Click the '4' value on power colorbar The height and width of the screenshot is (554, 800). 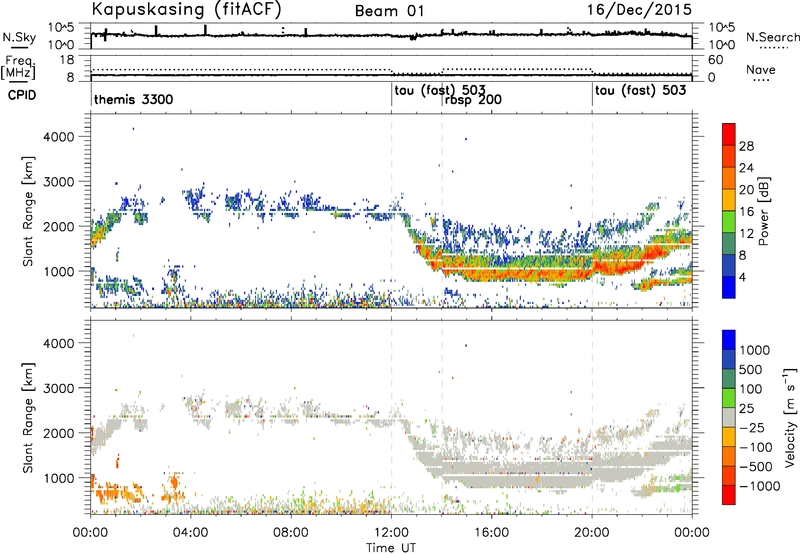743,277
